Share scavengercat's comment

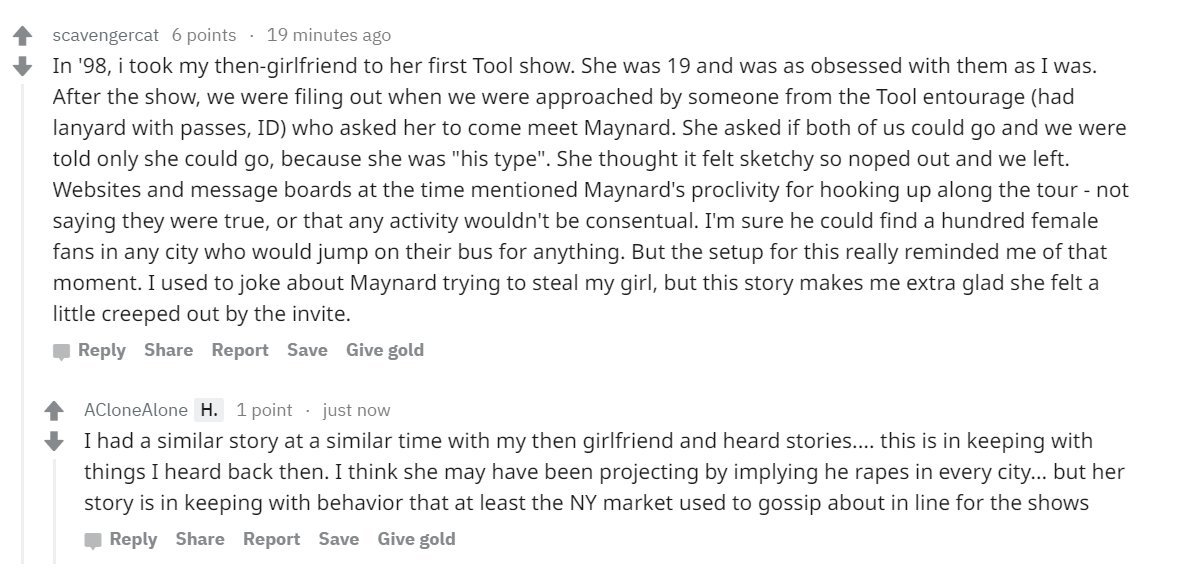[168, 350]
